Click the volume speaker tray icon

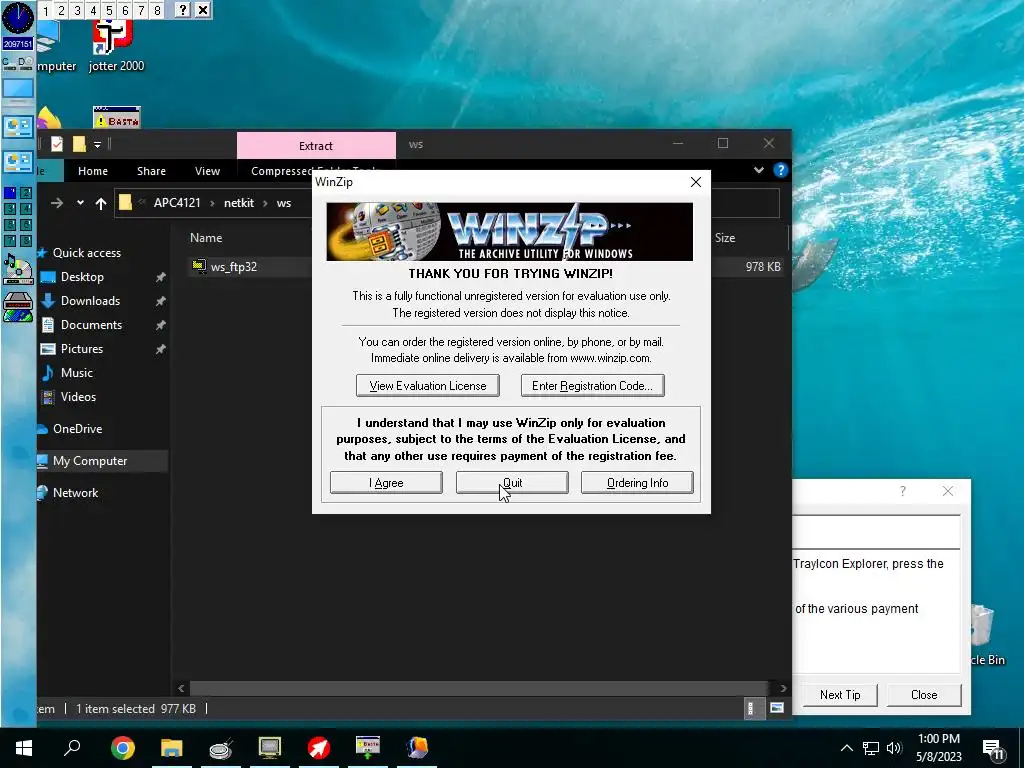point(894,748)
